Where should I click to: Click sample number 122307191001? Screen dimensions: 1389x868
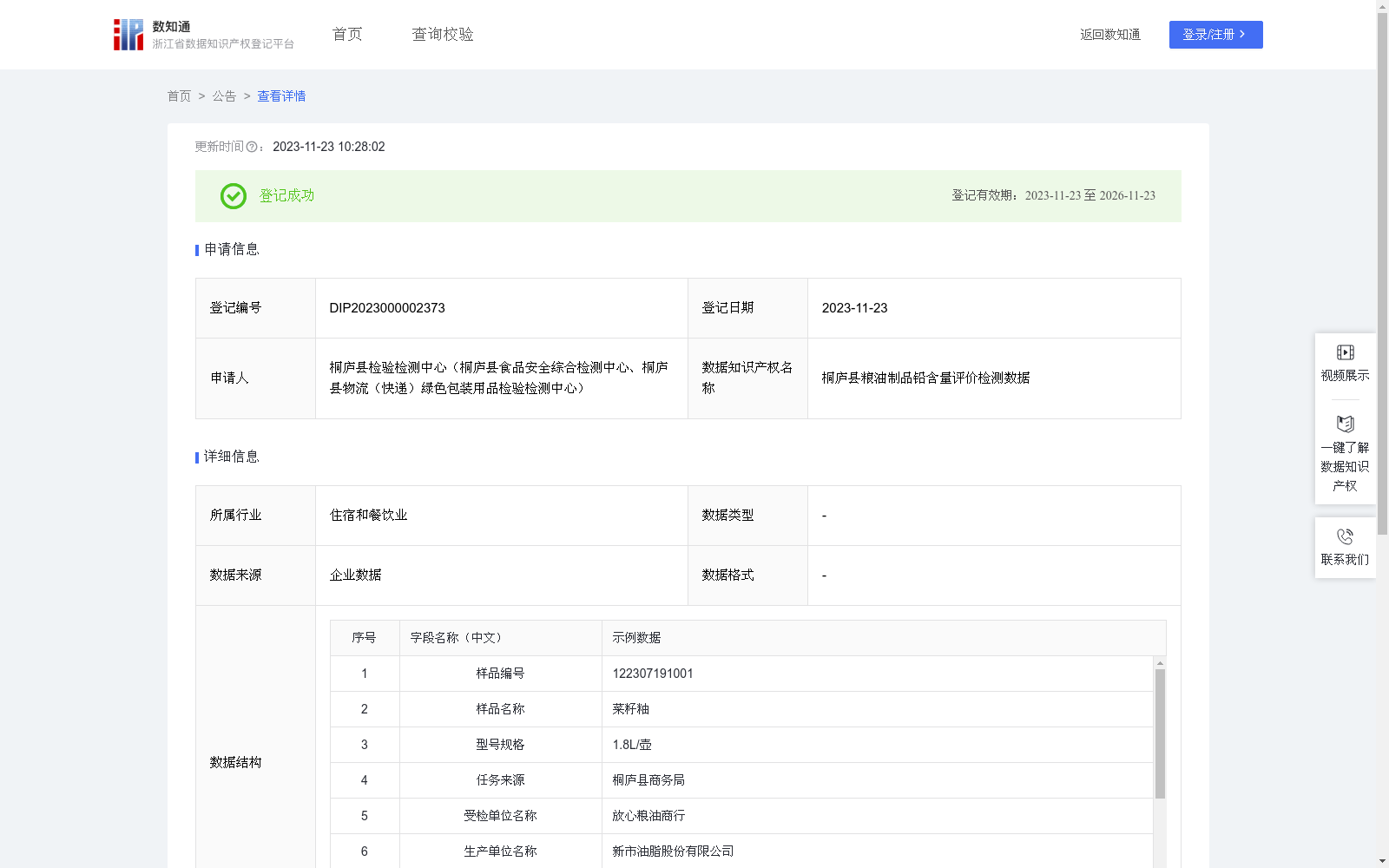point(653,674)
